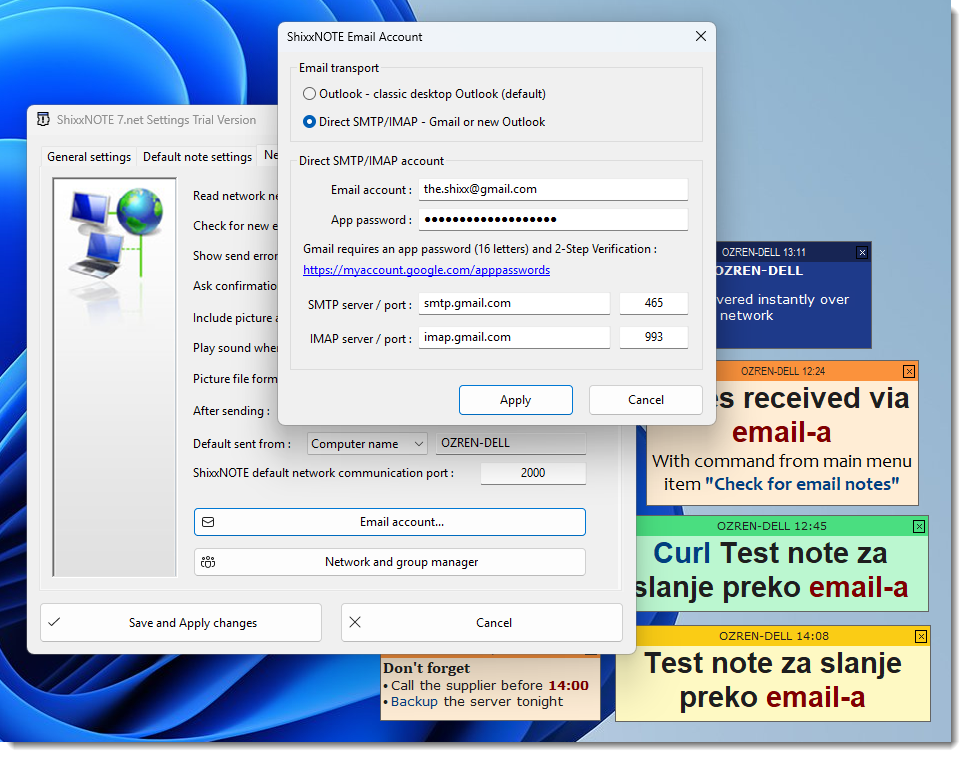Close the blue OZREN-DELL 13:11 note

(862, 253)
